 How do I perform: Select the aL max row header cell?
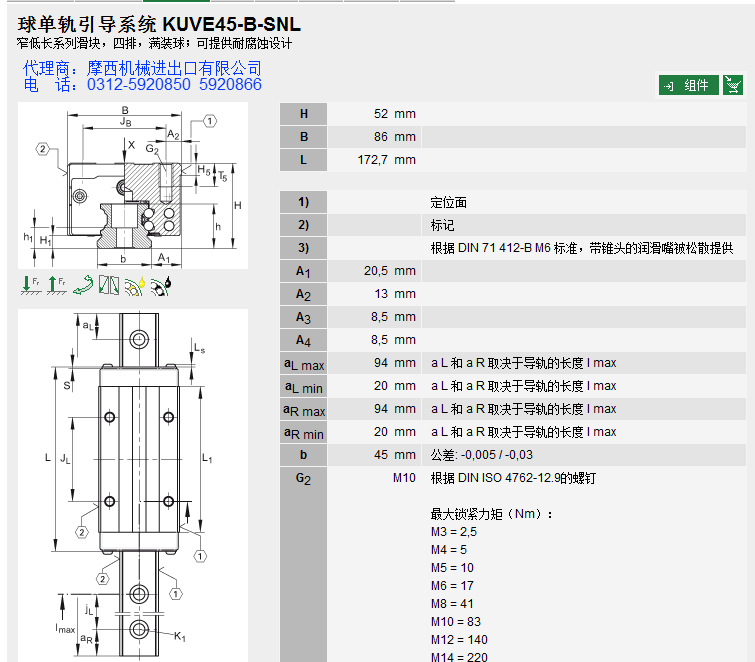(304, 363)
